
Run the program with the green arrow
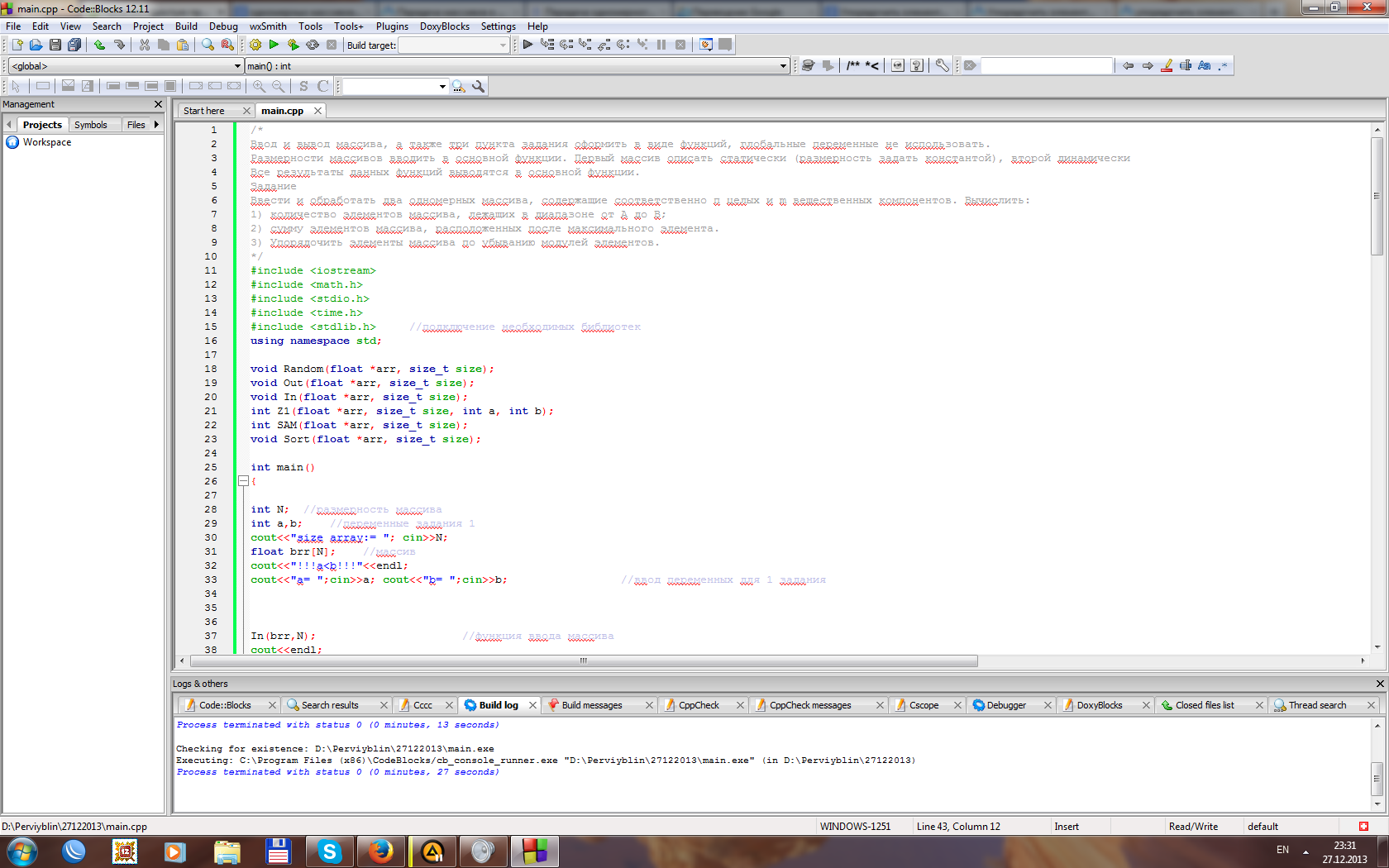[274, 45]
